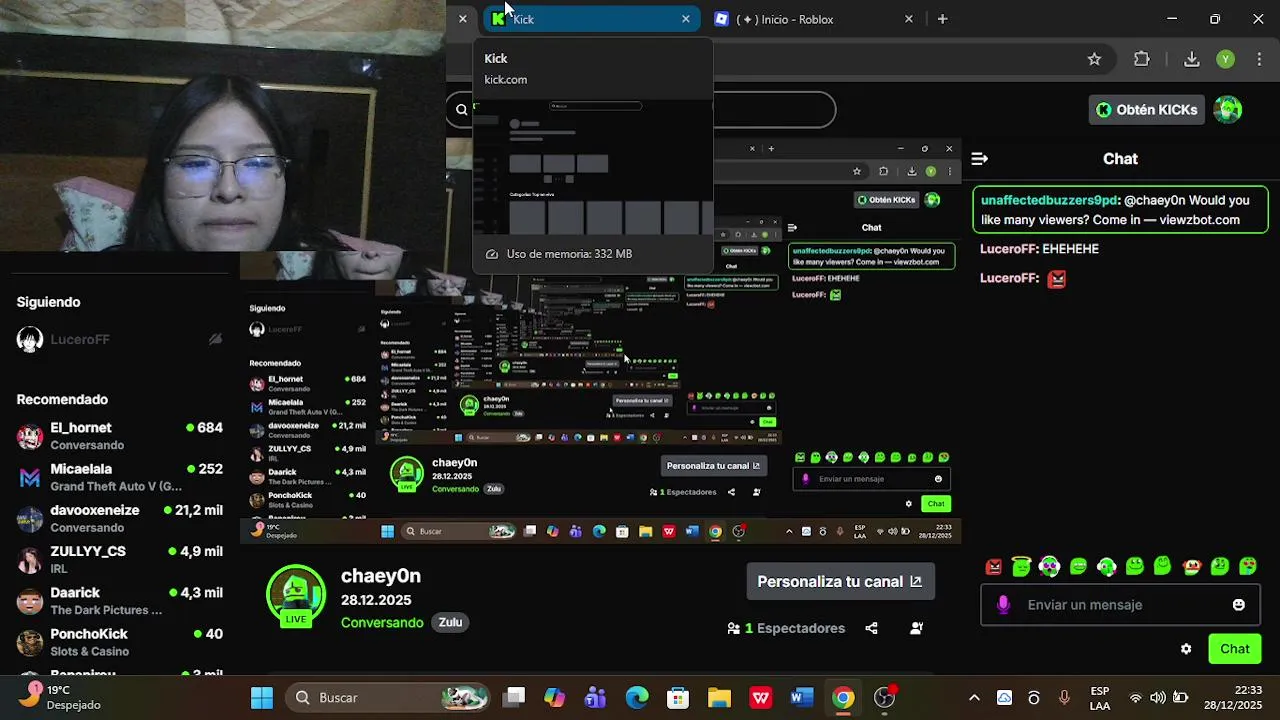Open unaffectedbuzzers9pd's chat username
Viewport: 1280px width, 720px height.
tap(1049, 201)
